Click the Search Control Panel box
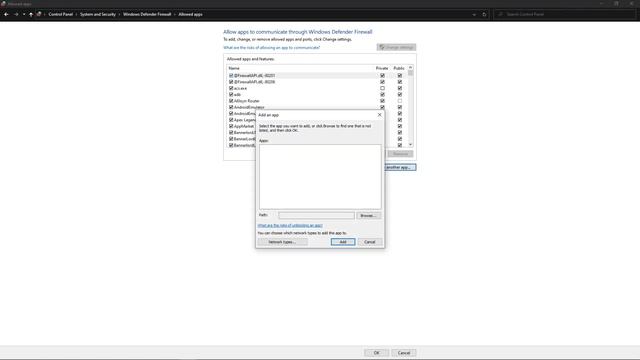 coord(565,14)
